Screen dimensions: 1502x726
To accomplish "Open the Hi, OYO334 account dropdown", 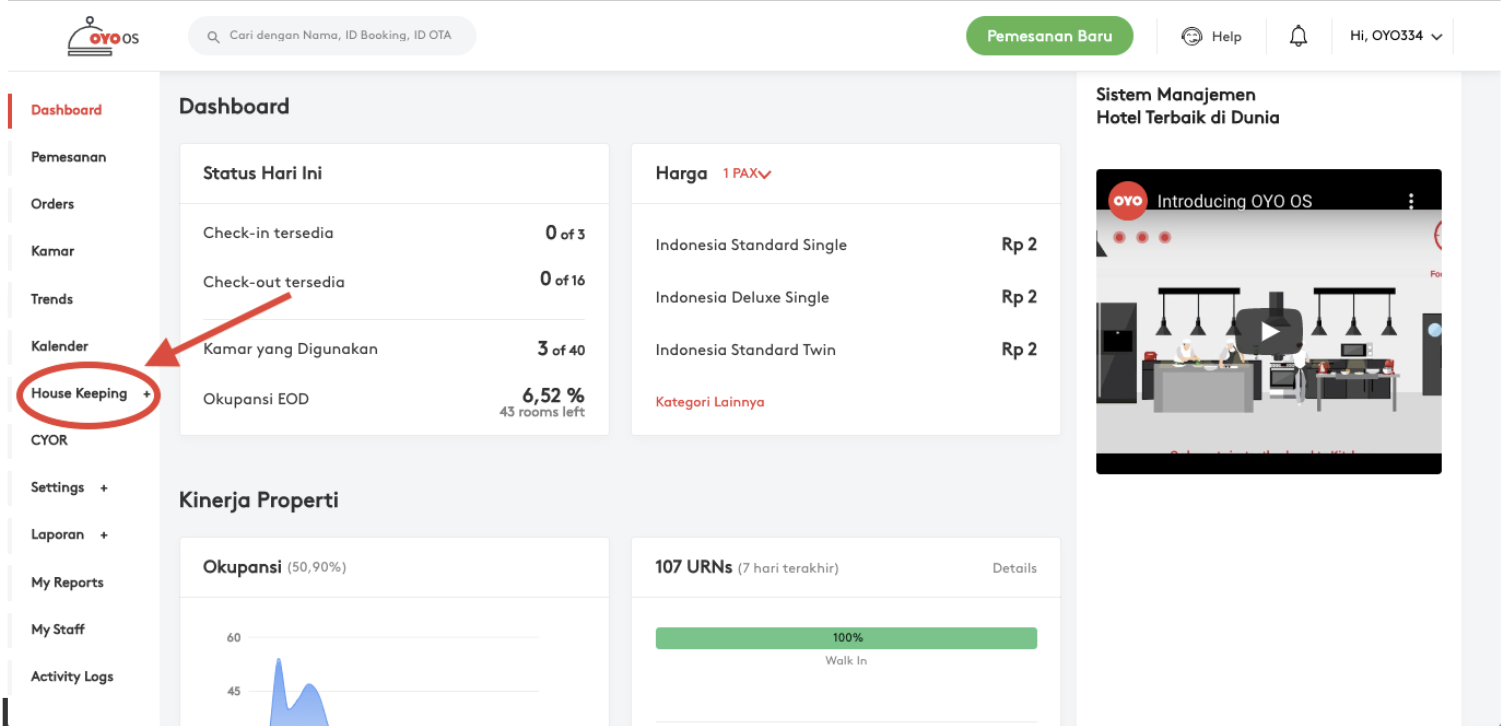I will (x=1396, y=36).
